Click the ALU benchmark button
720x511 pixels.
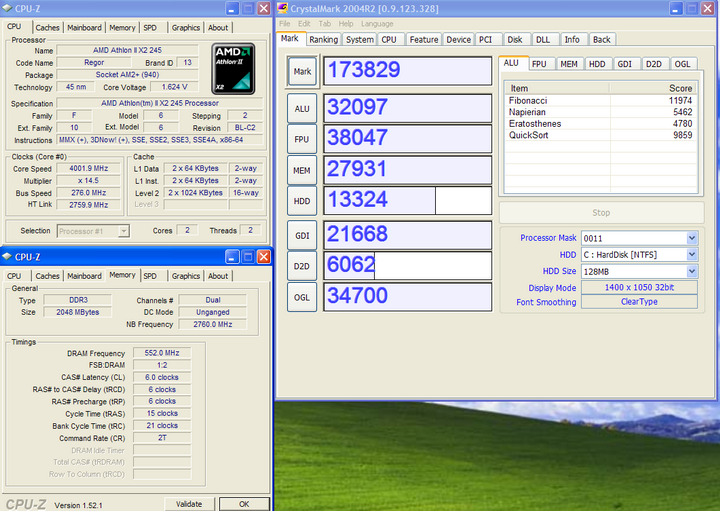pos(302,109)
